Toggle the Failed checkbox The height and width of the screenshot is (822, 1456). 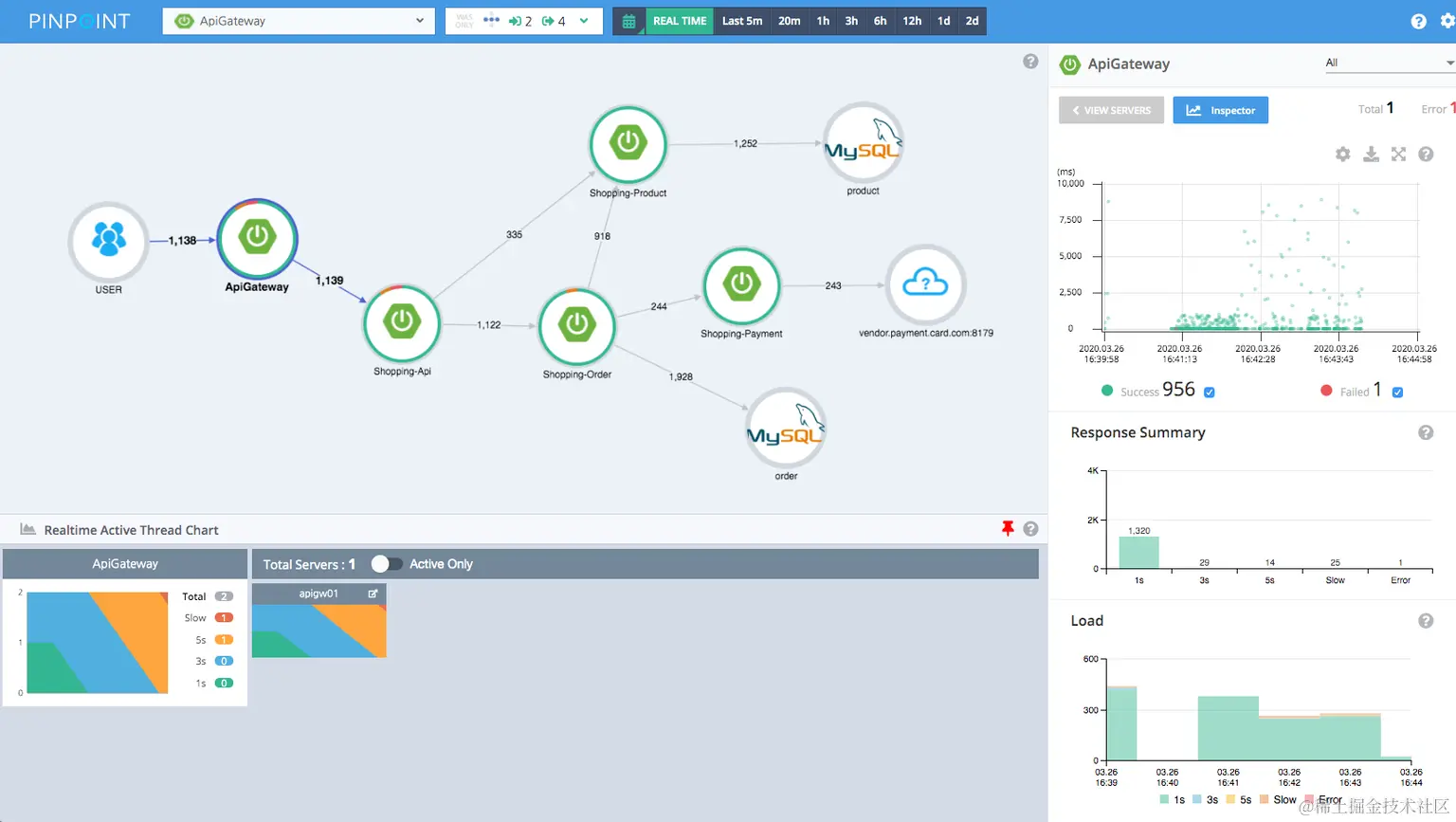point(1397,392)
